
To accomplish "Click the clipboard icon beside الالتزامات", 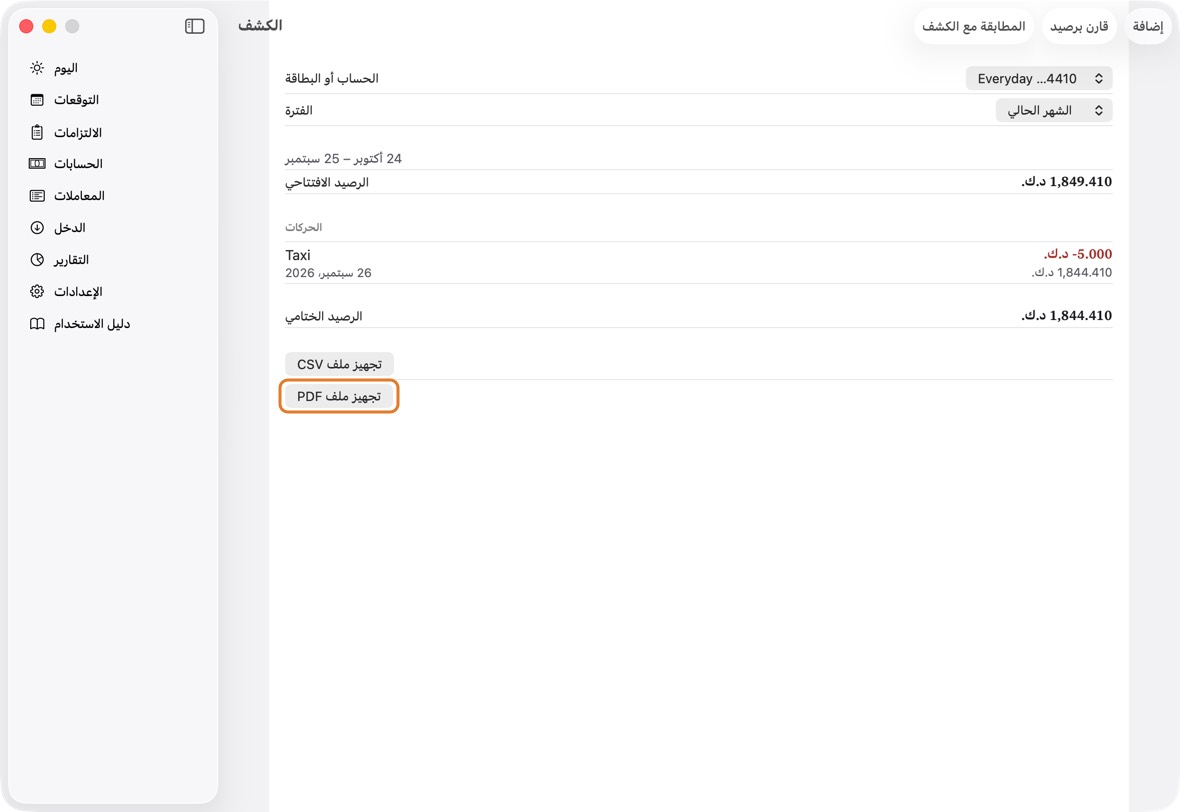I will (37, 132).
